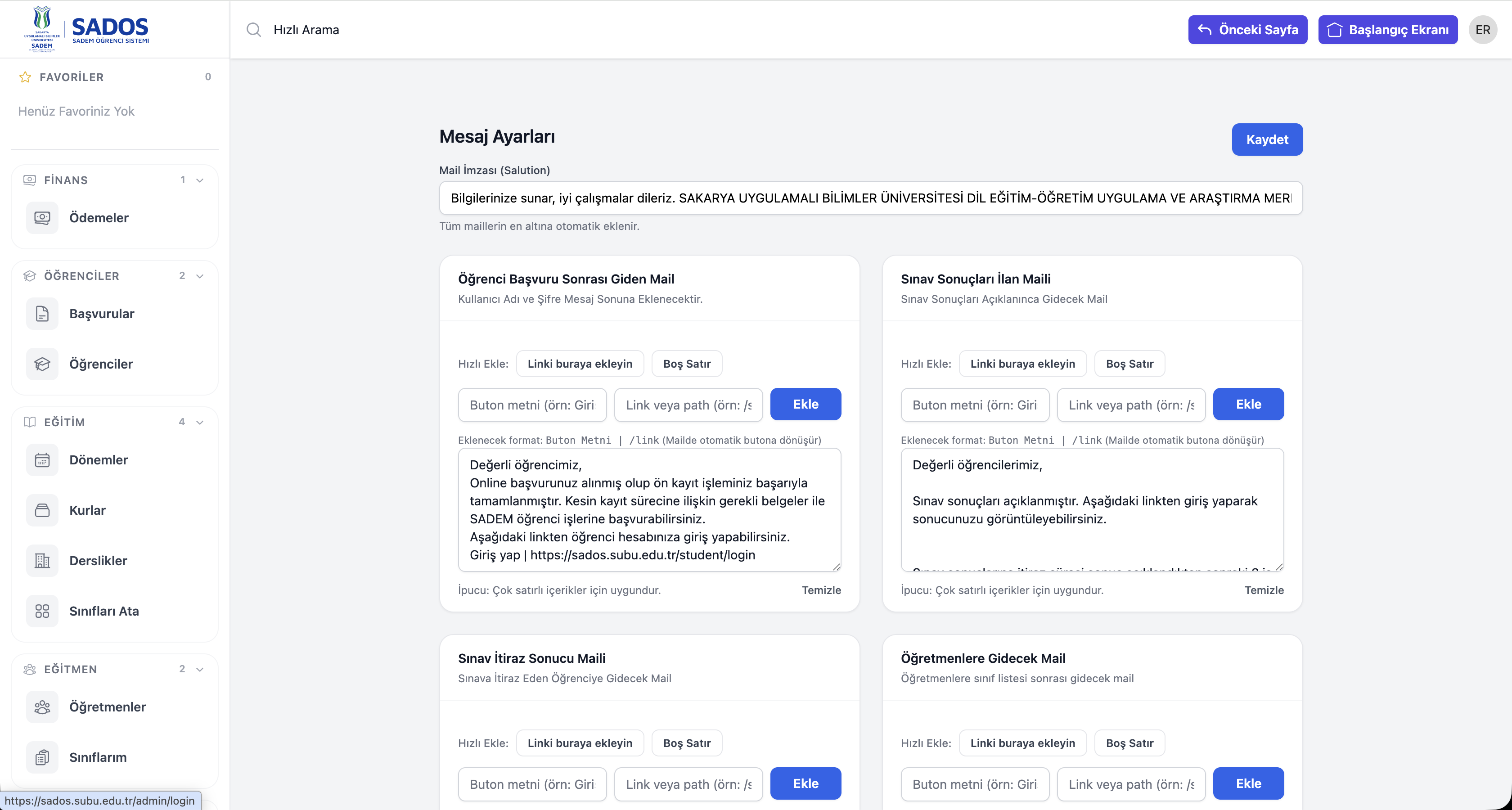Click Boş Satır in Öğrenci Başvuru card

(x=687, y=363)
